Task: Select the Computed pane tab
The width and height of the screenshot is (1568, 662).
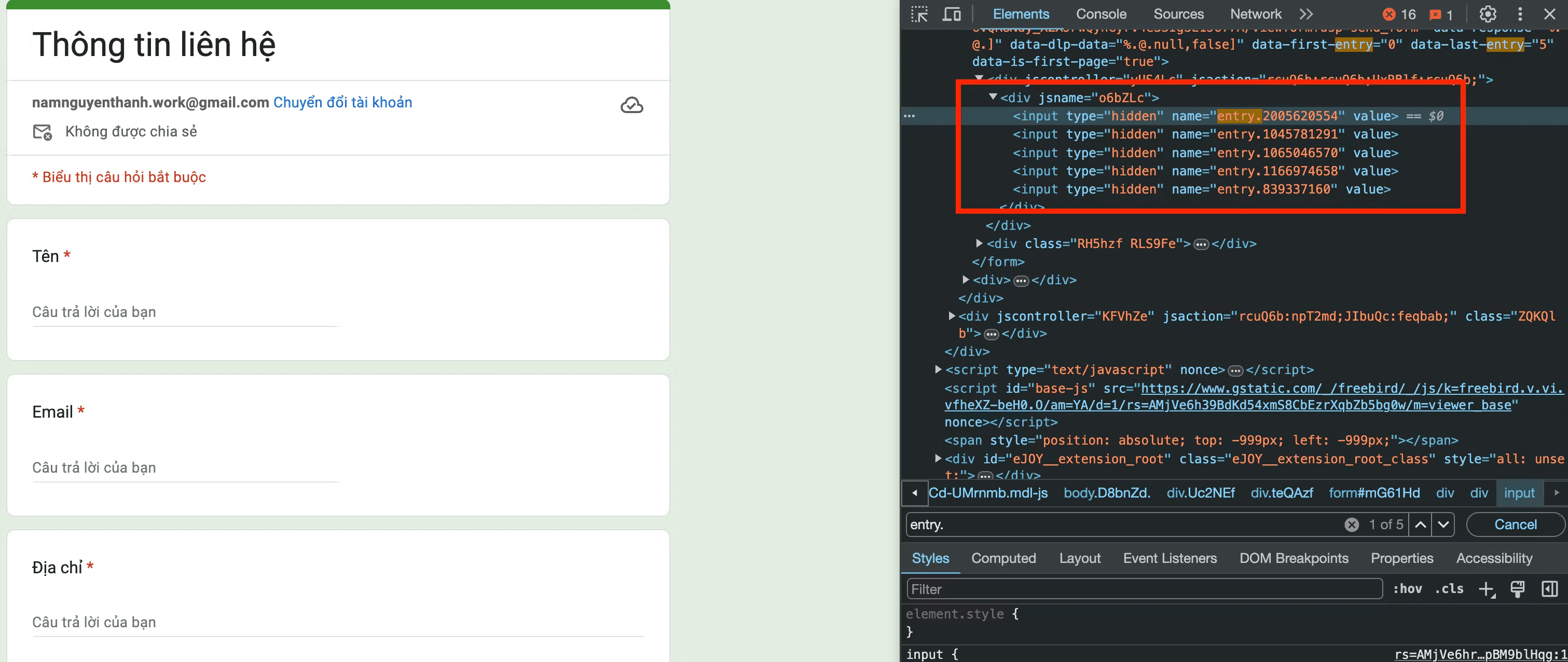Action: click(x=1003, y=558)
